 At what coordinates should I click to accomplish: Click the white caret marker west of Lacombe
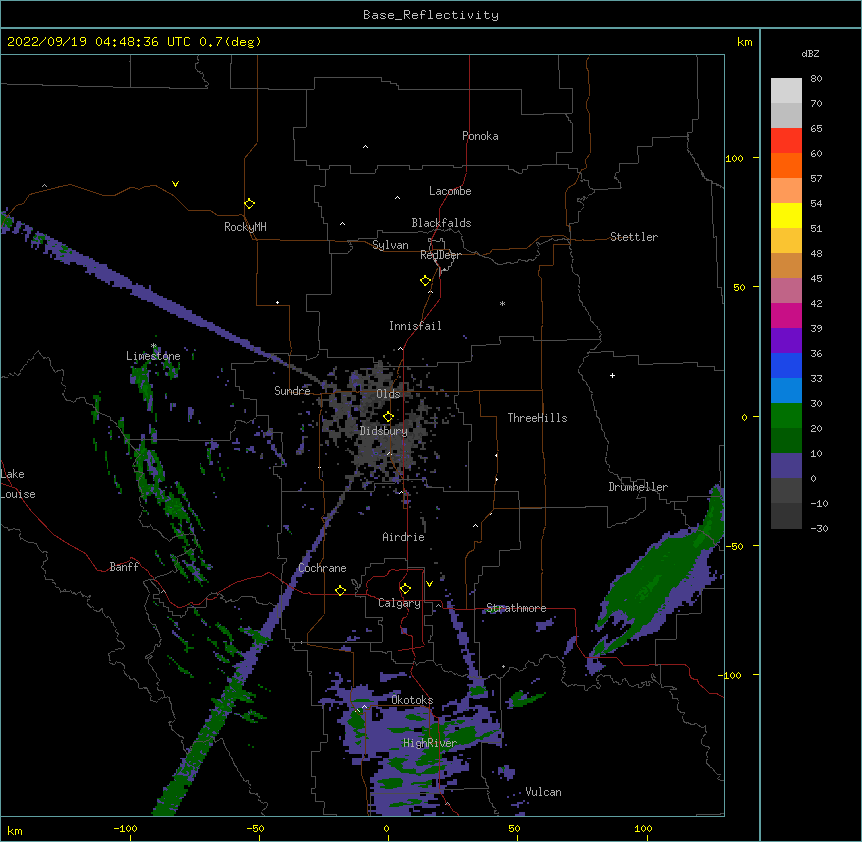[397, 197]
